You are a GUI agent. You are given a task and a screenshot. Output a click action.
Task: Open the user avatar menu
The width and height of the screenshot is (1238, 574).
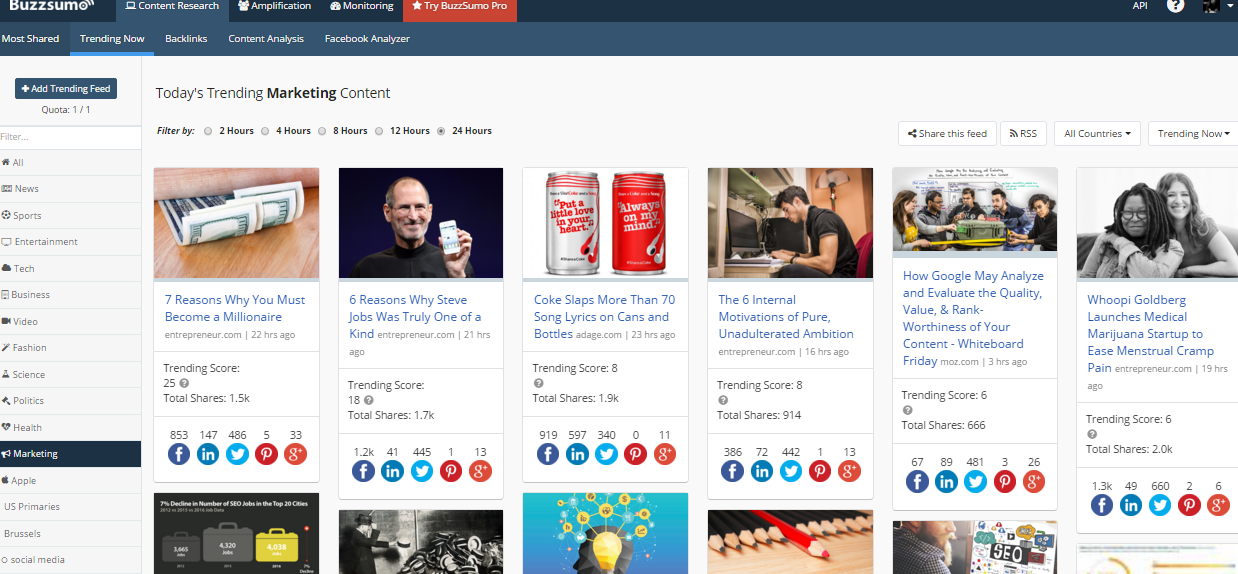1215,6
